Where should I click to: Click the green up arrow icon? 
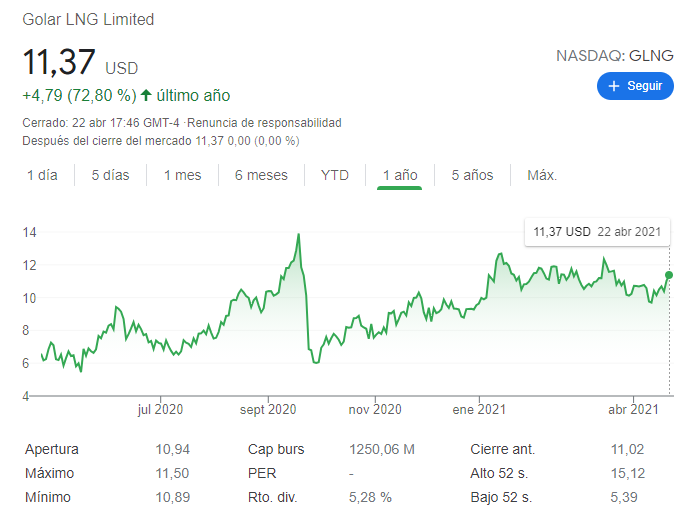(146, 95)
